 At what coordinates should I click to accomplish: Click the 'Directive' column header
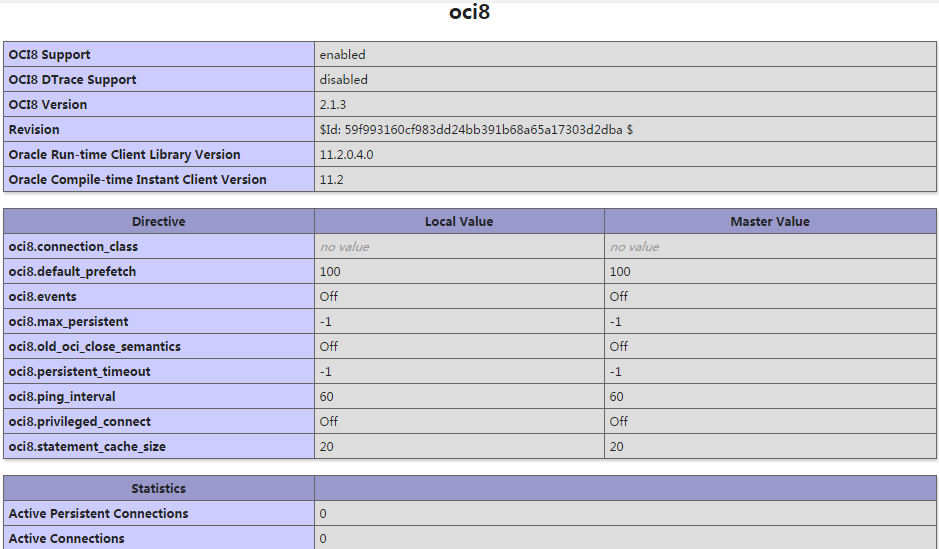(x=159, y=222)
